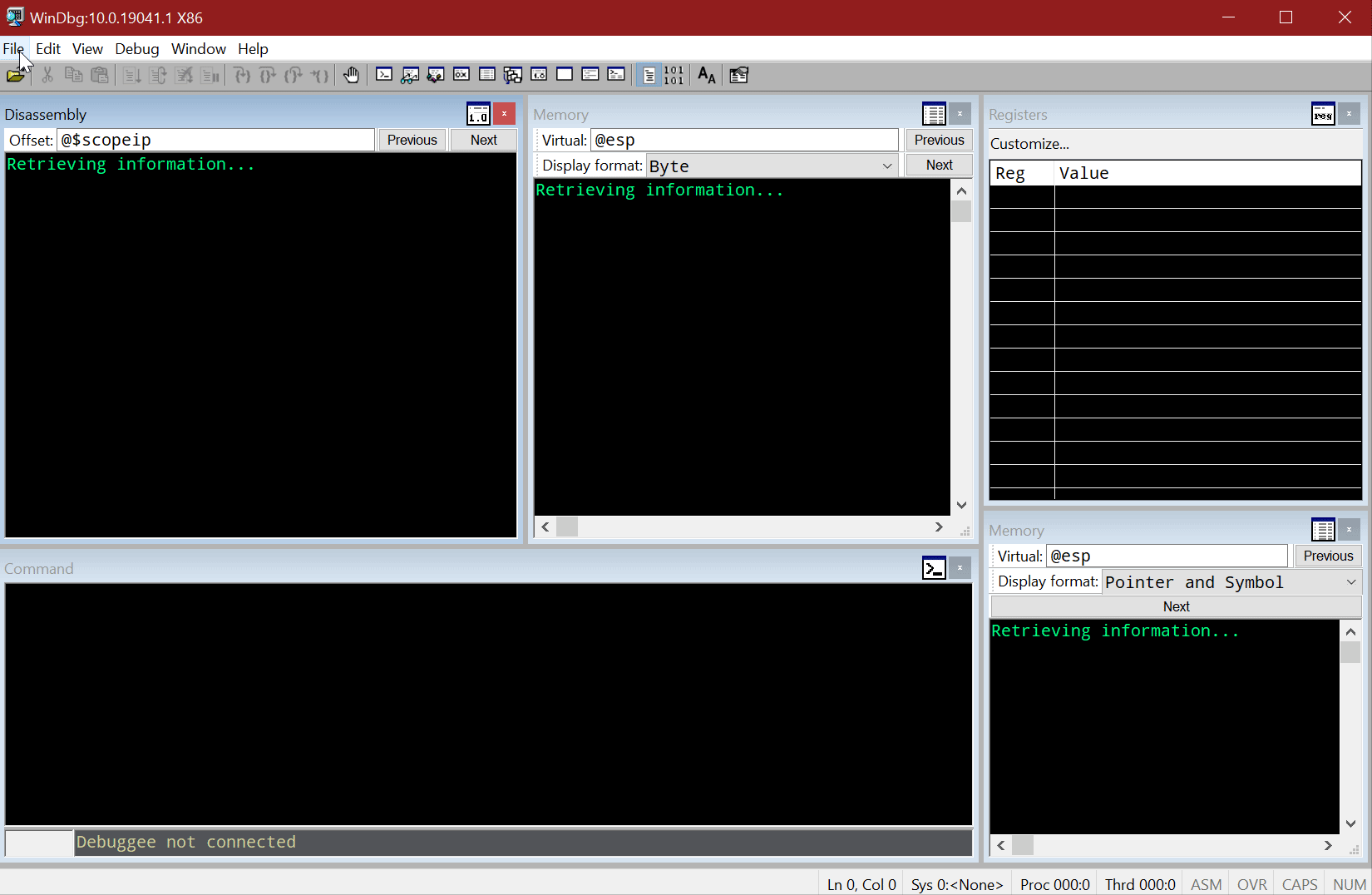Image resolution: width=1372 pixels, height=895 pixels.
Task: Open top Memory panel menu icon
Action: 934,114
